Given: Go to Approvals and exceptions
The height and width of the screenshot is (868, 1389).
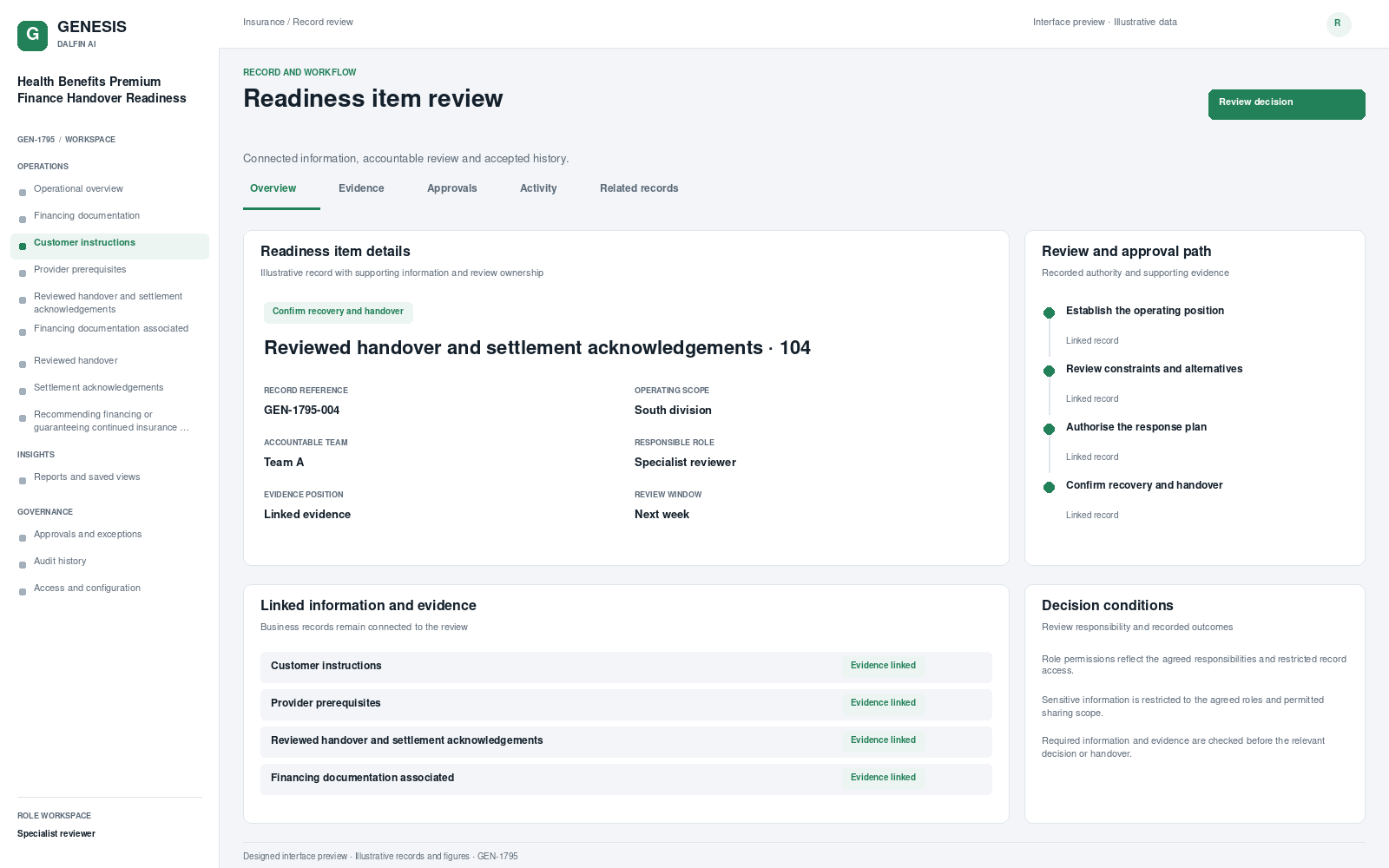Looking at the screenshot, I should click(x=109, y=535).
